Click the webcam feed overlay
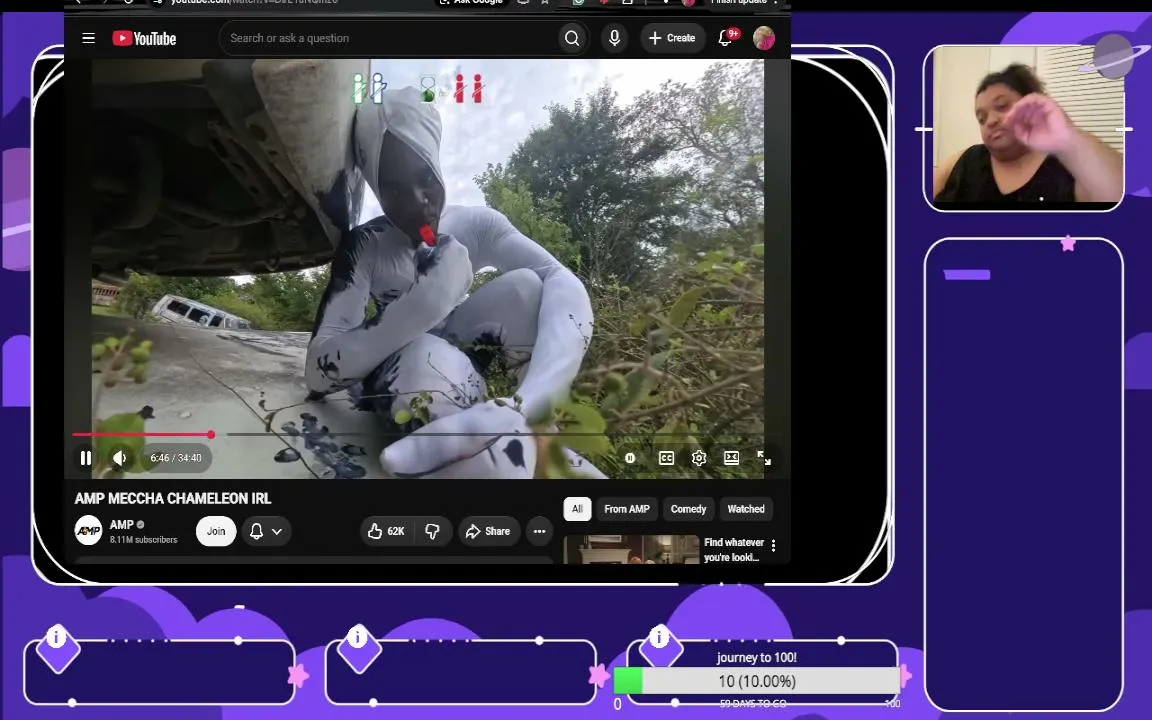 (x=1028, y=123)
